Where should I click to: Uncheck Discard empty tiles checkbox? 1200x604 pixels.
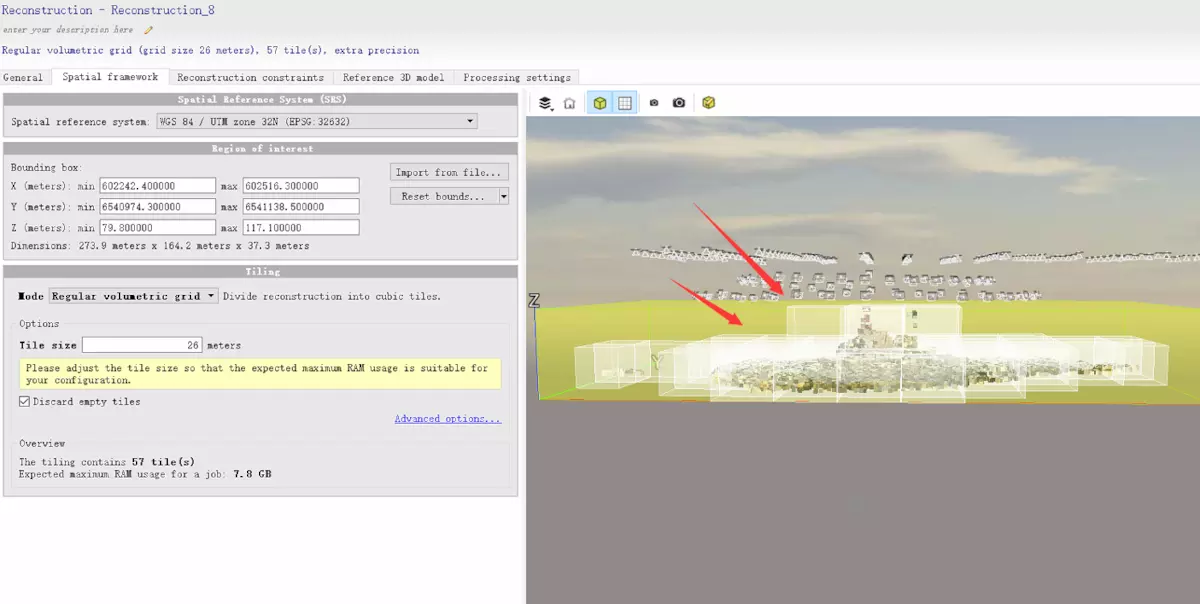pos(25,402)
